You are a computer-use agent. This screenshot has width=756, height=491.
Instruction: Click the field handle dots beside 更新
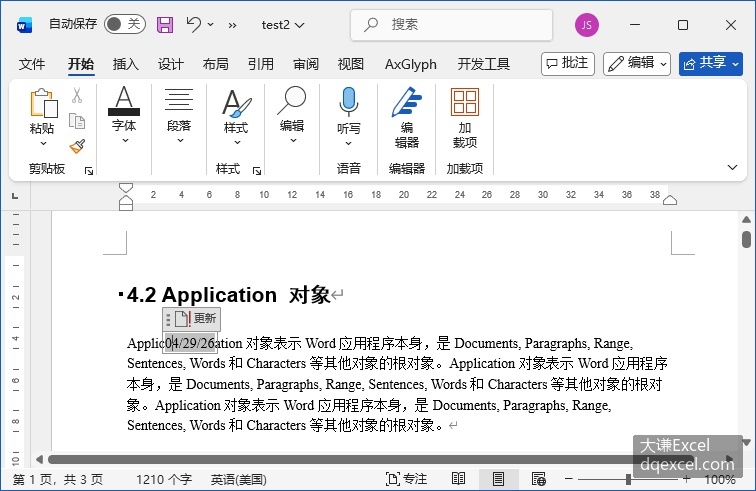pyautogui.click(x=168, y=319)
